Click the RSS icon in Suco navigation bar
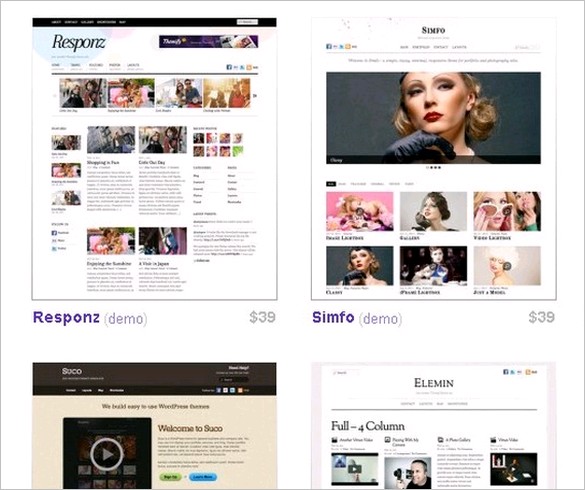Image resolution: width=585 pixels, height=490 pixels. coord(240,390)
